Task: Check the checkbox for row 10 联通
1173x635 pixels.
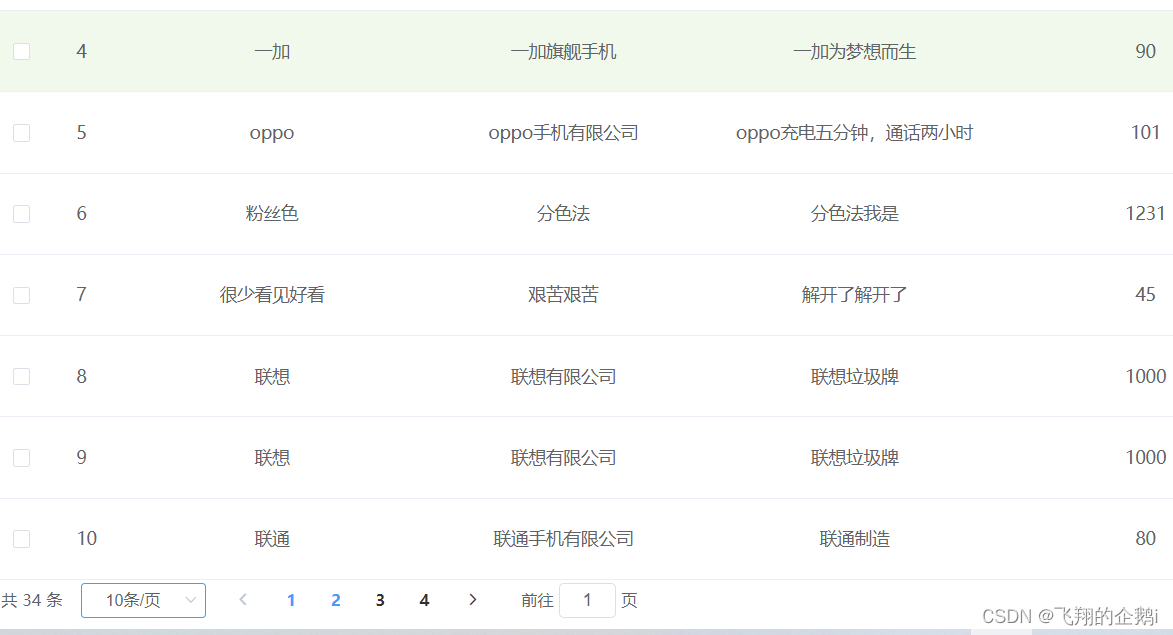Action: (x=22, y=539)
